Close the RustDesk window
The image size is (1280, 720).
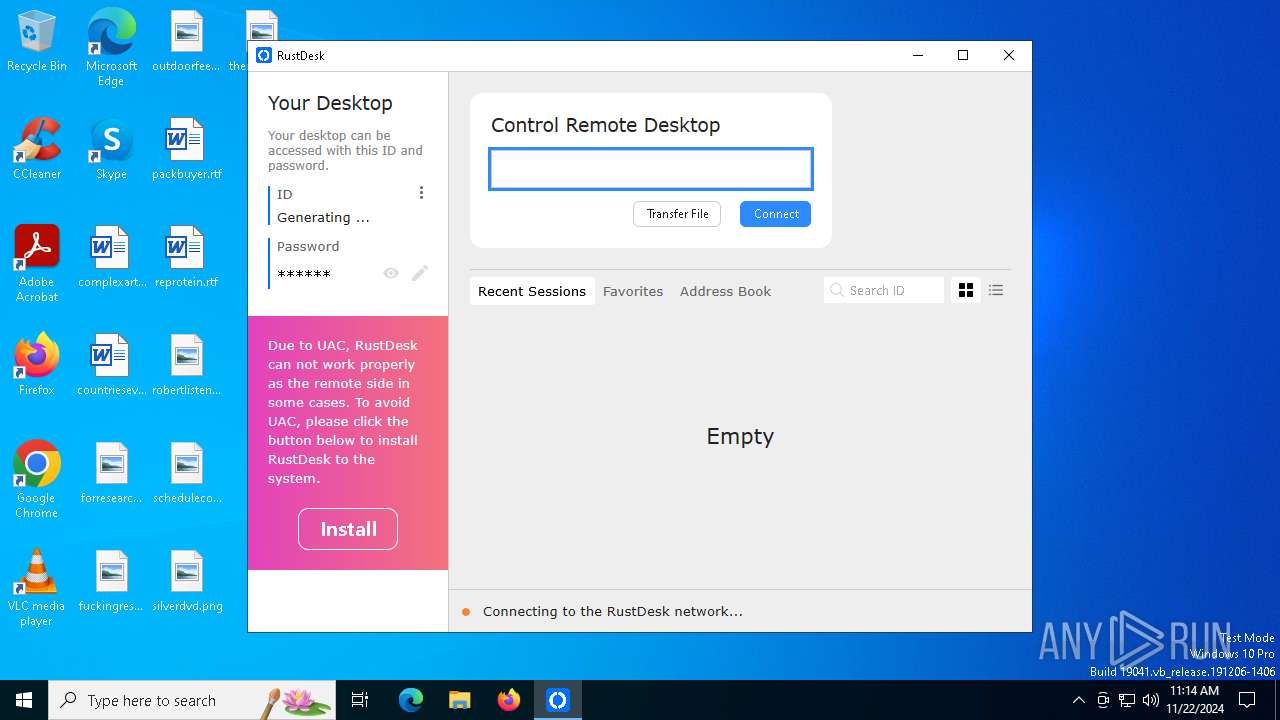[1009, 55]
